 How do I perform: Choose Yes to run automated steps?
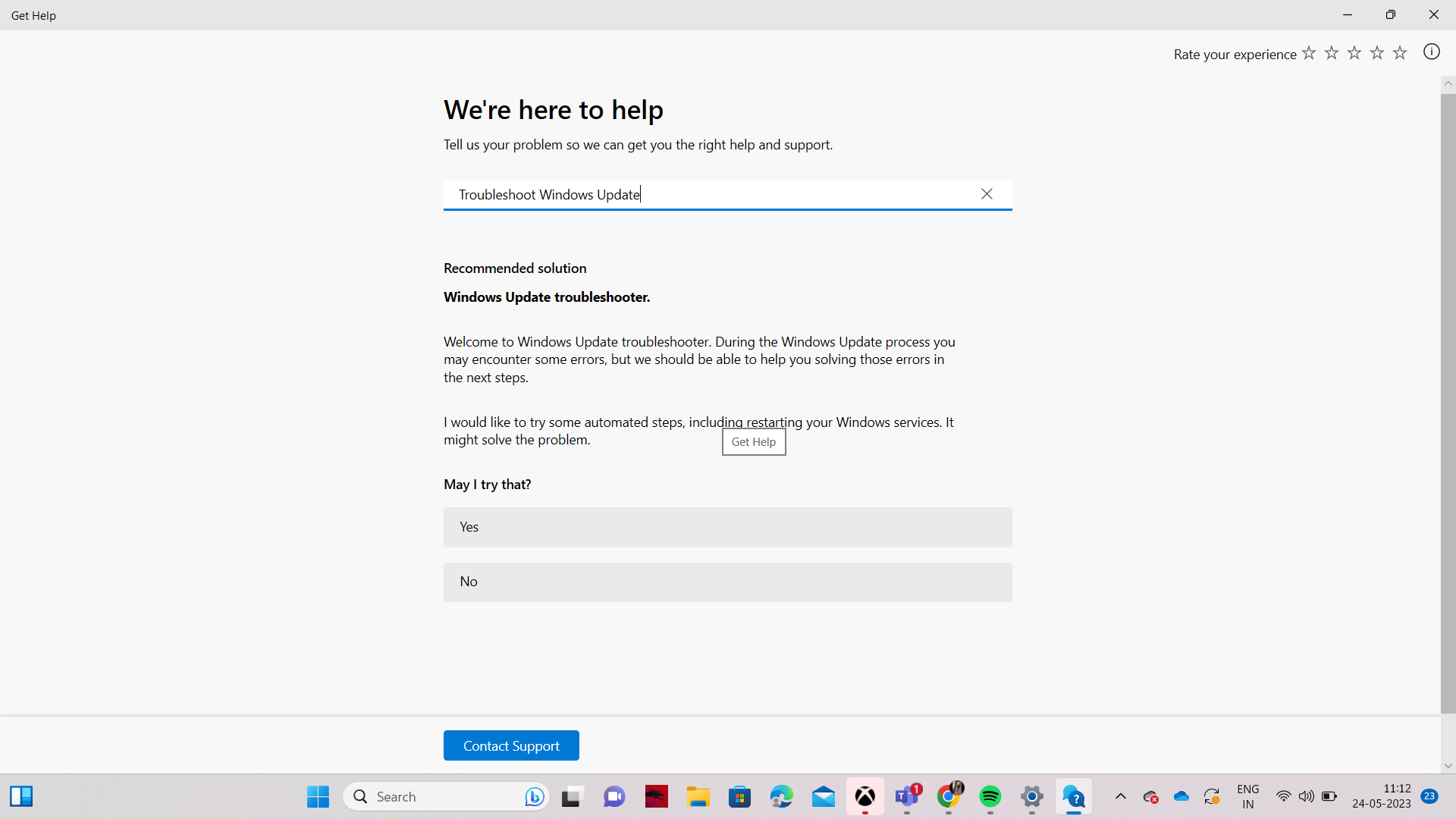pos(727,527)
